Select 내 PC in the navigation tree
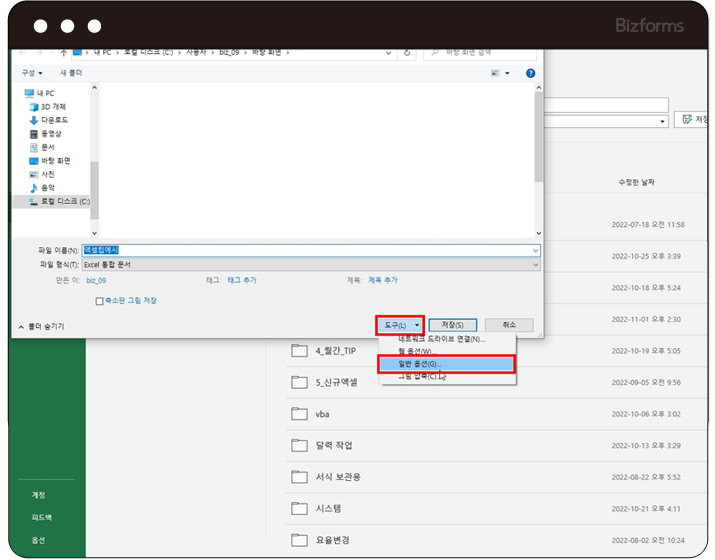The height and width of the screenshot is (560, 715). click(40, 93)
